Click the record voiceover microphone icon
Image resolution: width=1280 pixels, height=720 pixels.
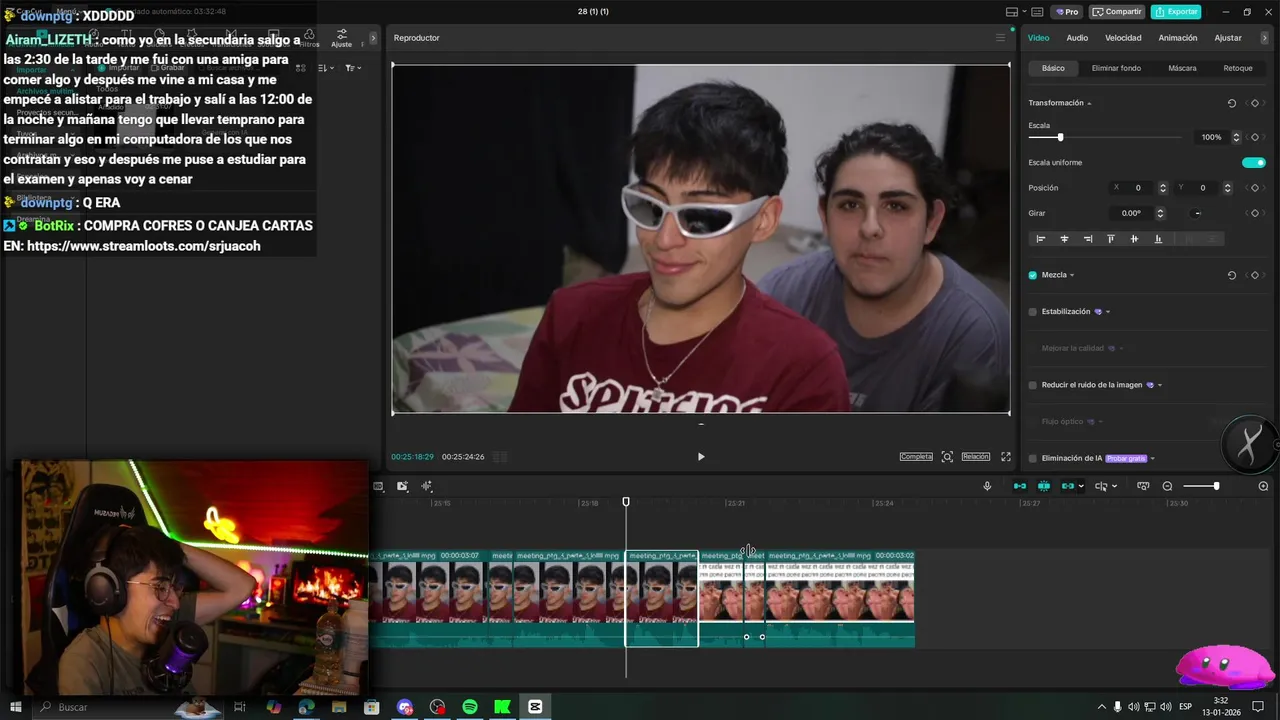(987, 486)
